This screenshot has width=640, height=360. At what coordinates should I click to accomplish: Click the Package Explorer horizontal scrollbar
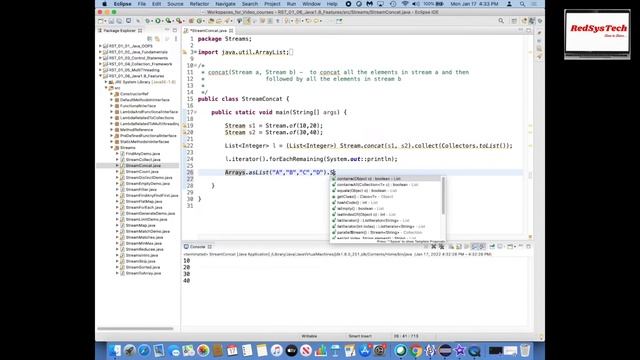[135, 329]
